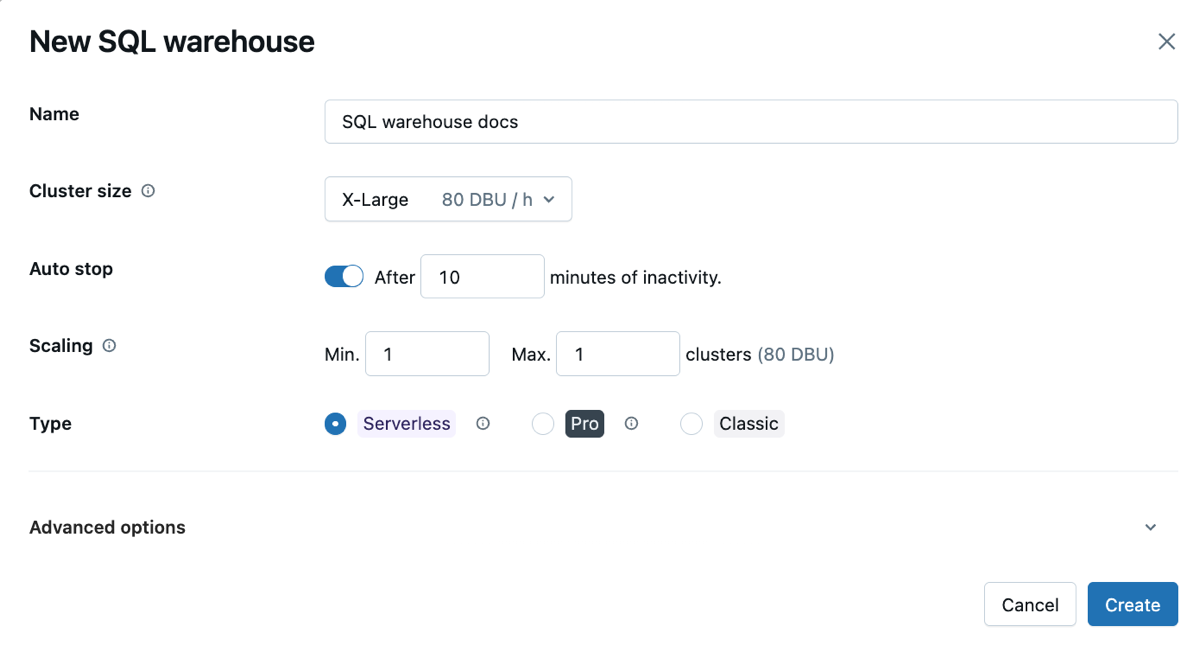The width and height of the screenshot is (1200, 659).
Task: Close the New SQL warehouse dialog
Action: [x=1166, y=41]
